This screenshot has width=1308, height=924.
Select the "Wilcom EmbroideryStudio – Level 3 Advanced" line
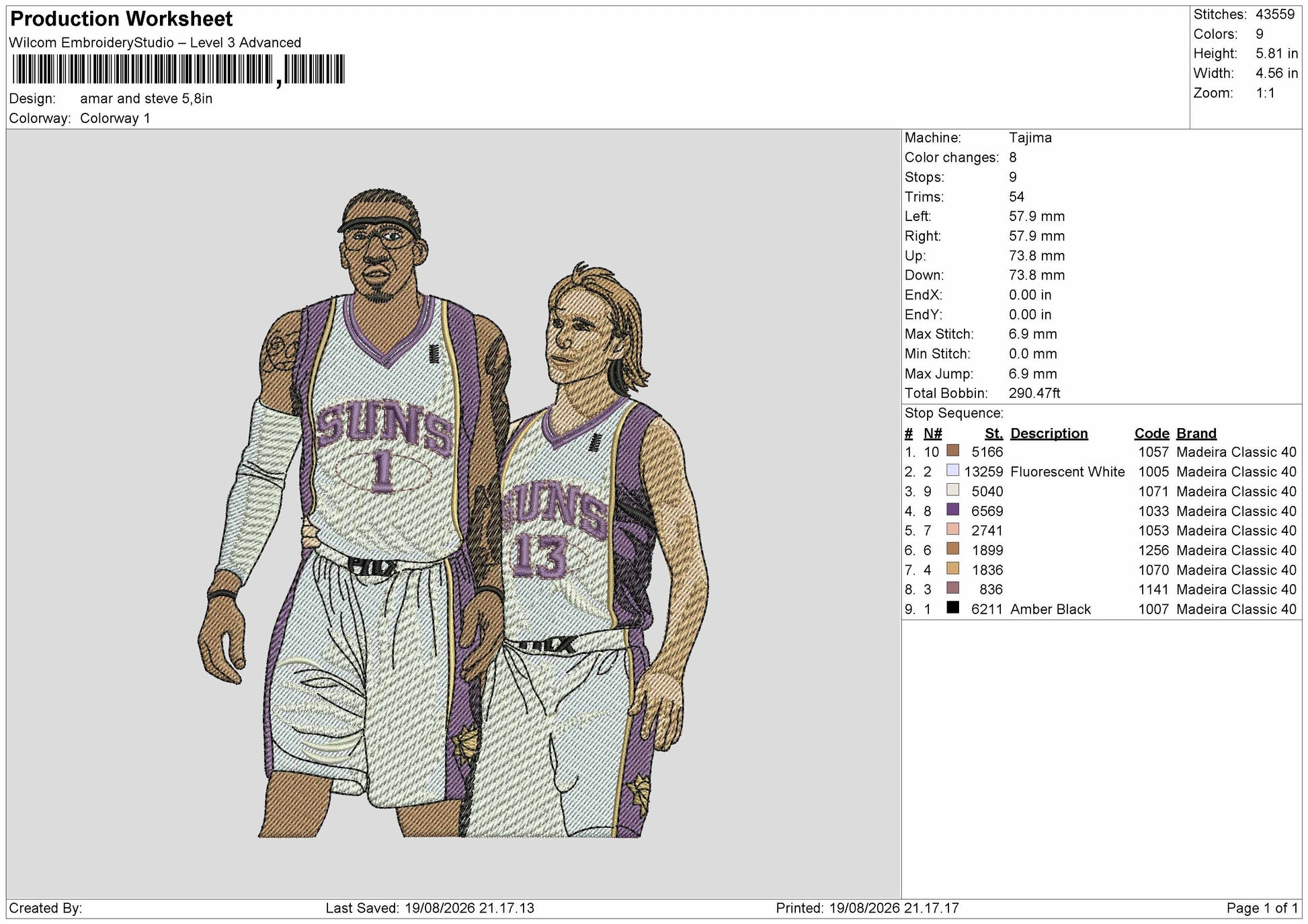click(x=155, y=42)
